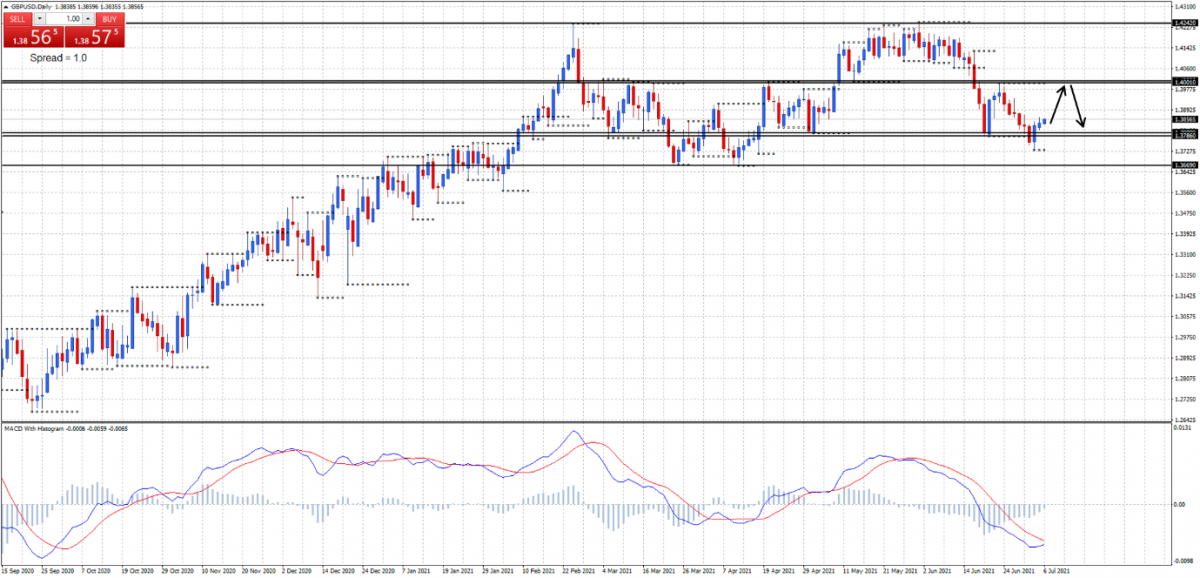
Task: Click the Spread = 1.0 text
Action: tap(65, 58)
